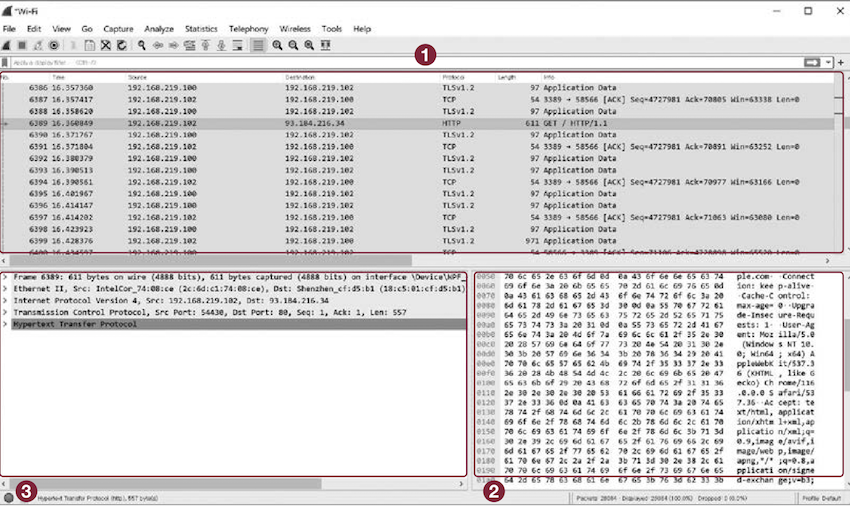The height and width of the screenshot is (507, 850).
Task: Go back to the previous packet
Action: 158,46
